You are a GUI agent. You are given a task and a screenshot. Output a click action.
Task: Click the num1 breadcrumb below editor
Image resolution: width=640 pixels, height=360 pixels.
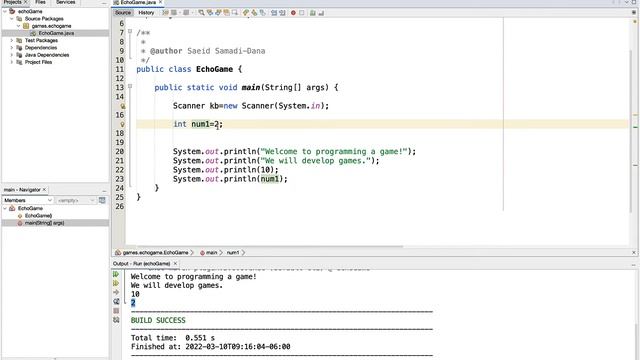click(233, 253)
